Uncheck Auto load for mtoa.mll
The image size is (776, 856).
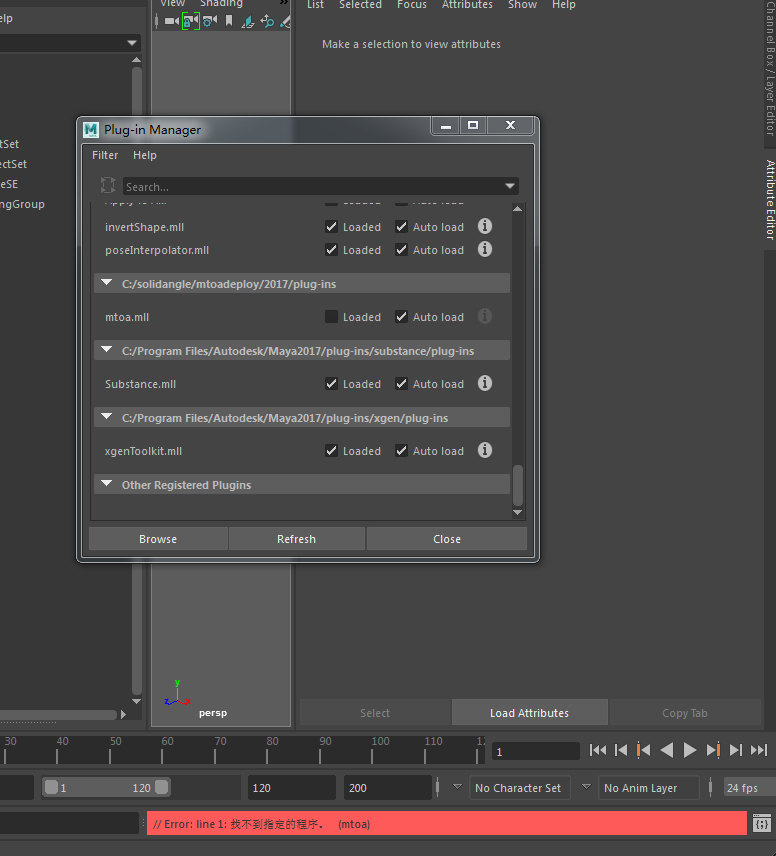click(401, 317)
